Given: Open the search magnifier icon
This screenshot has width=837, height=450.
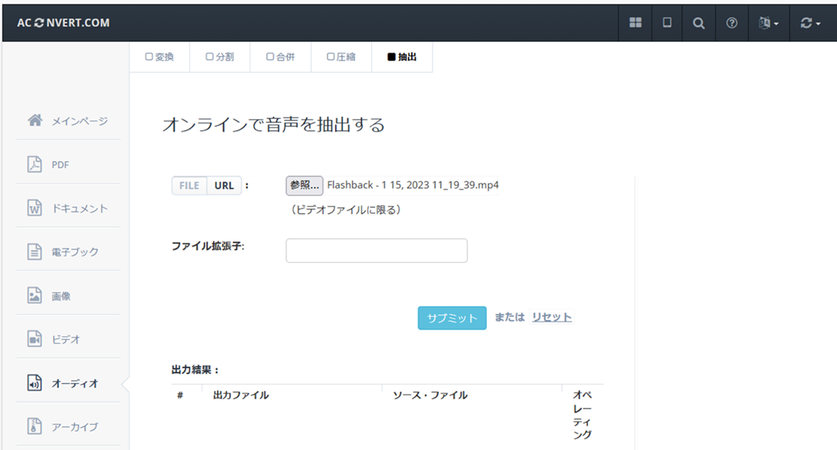Looking at the screenshot, I should 699,23.
